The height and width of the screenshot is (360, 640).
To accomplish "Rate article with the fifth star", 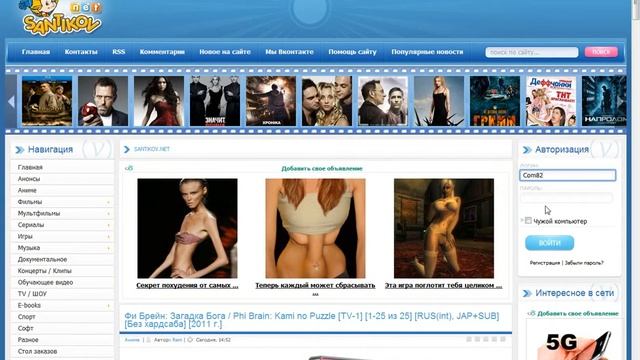I will pos(503,339).
